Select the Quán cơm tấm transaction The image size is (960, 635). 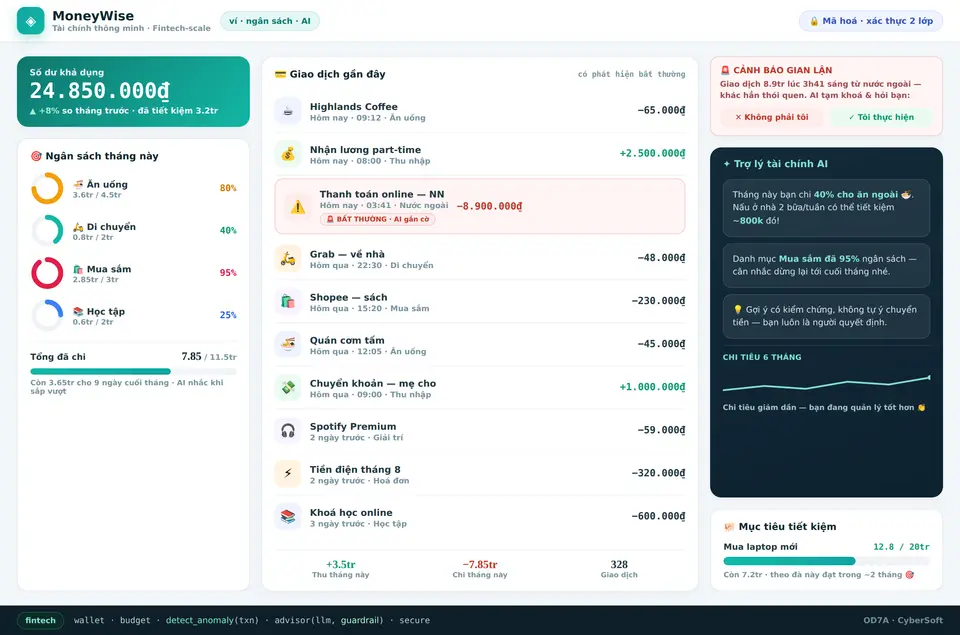coord(480,345)
